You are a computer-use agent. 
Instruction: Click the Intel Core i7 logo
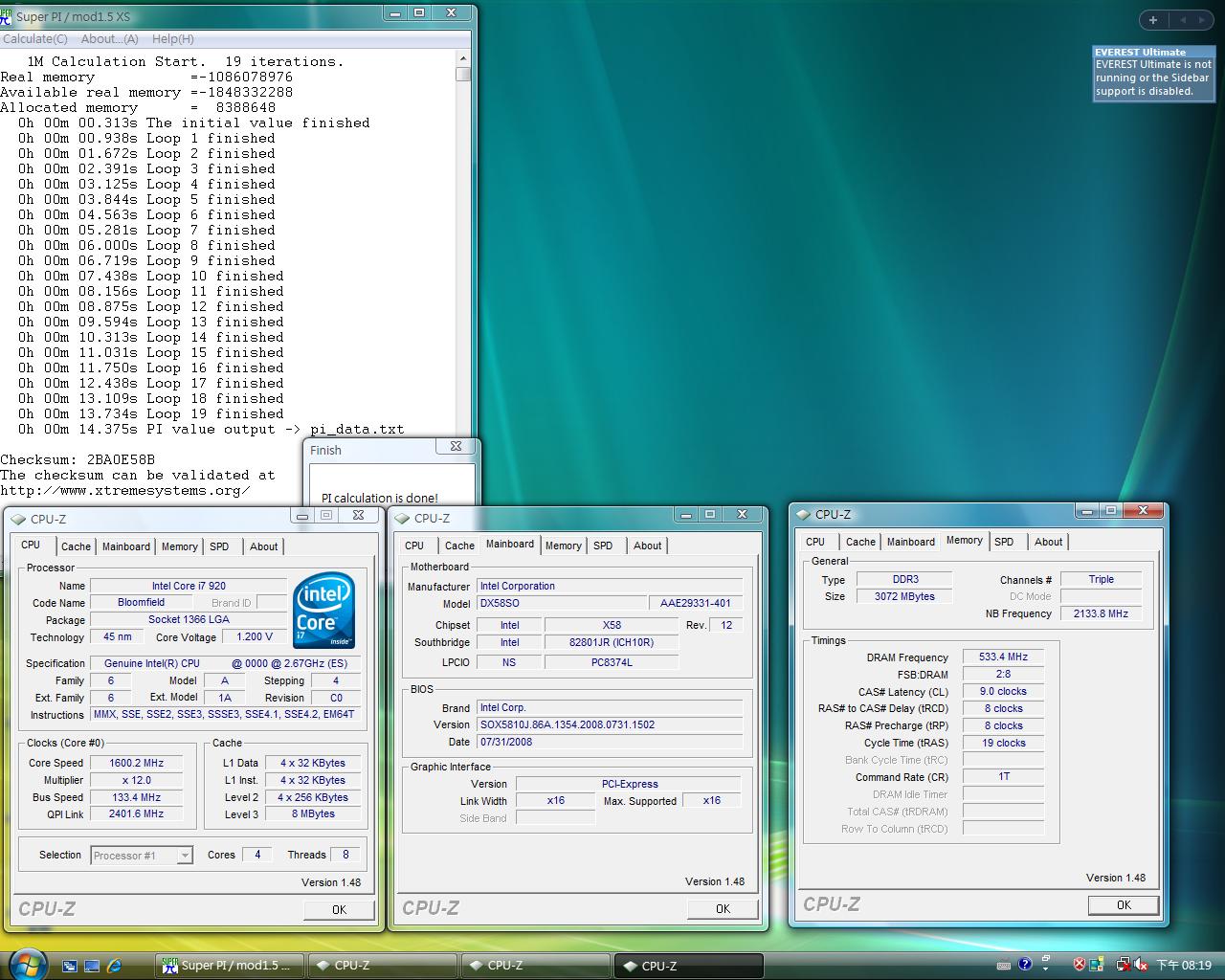(x=324, y=610)
